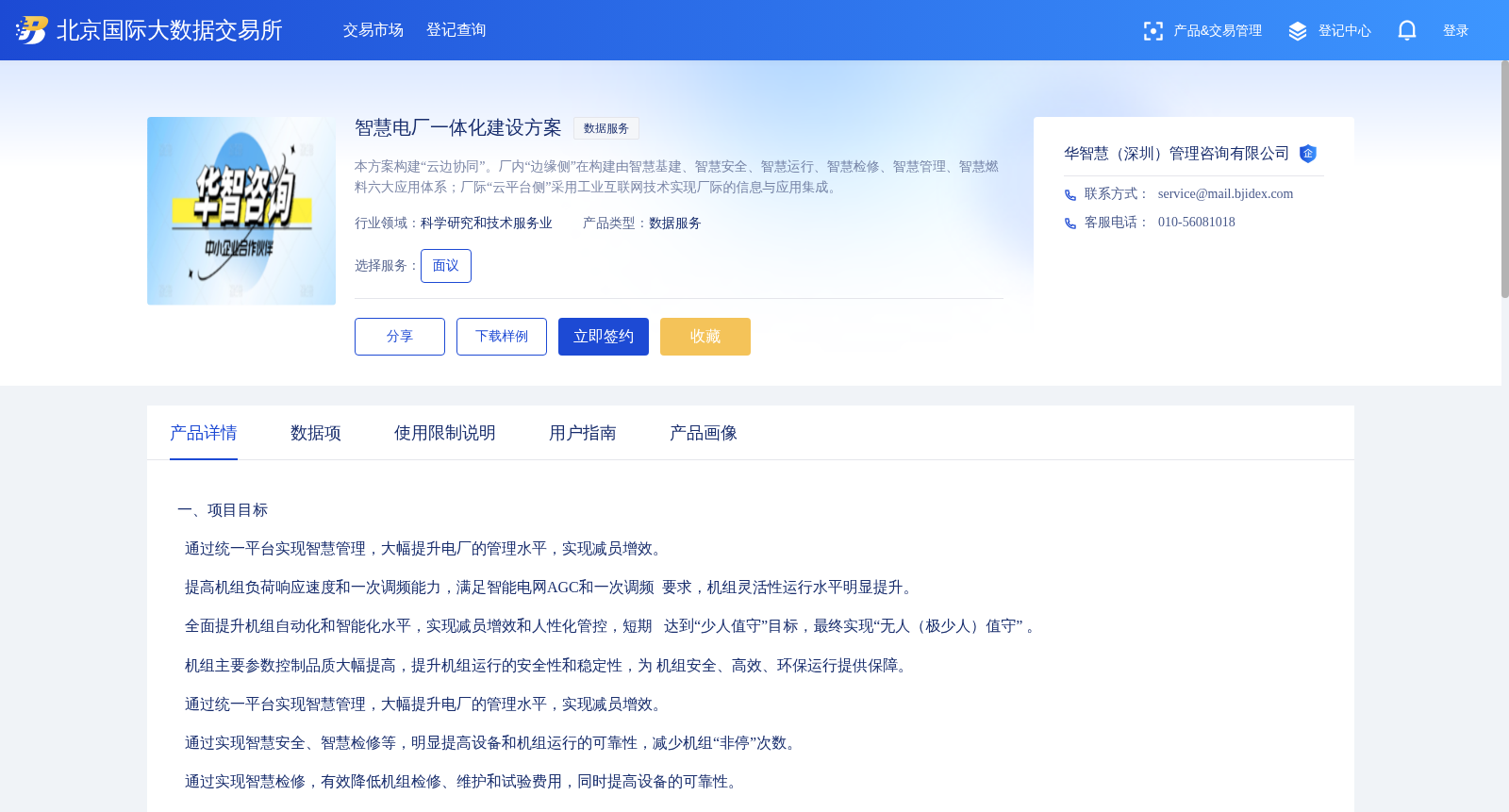Click the line about 机组主要参数控制品质
This screenshot has height=812, width=1509.
(548, 666)
